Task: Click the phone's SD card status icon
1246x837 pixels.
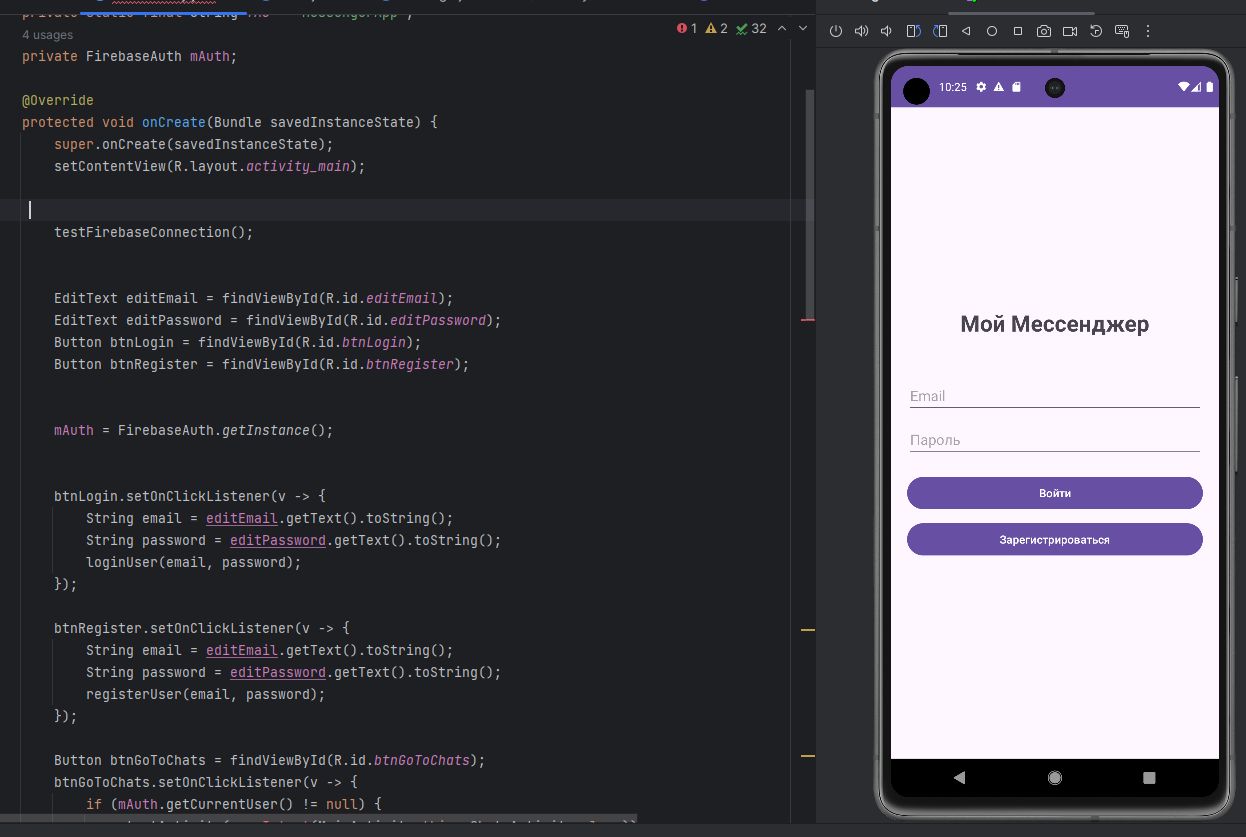Action: [x=1016, y=87]
